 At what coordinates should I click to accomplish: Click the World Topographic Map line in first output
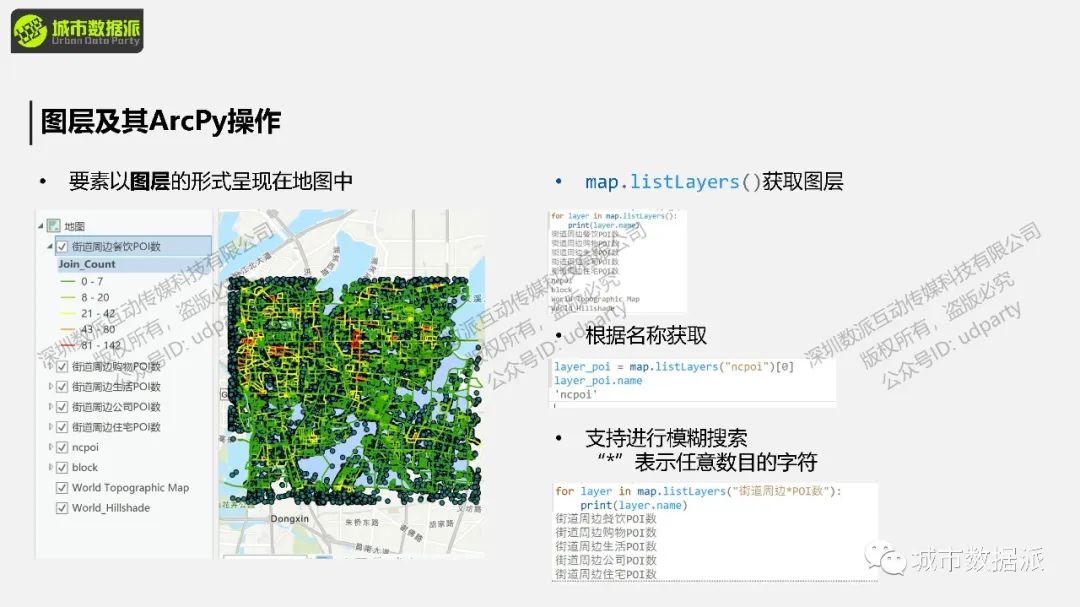click(x=595, y=299)
